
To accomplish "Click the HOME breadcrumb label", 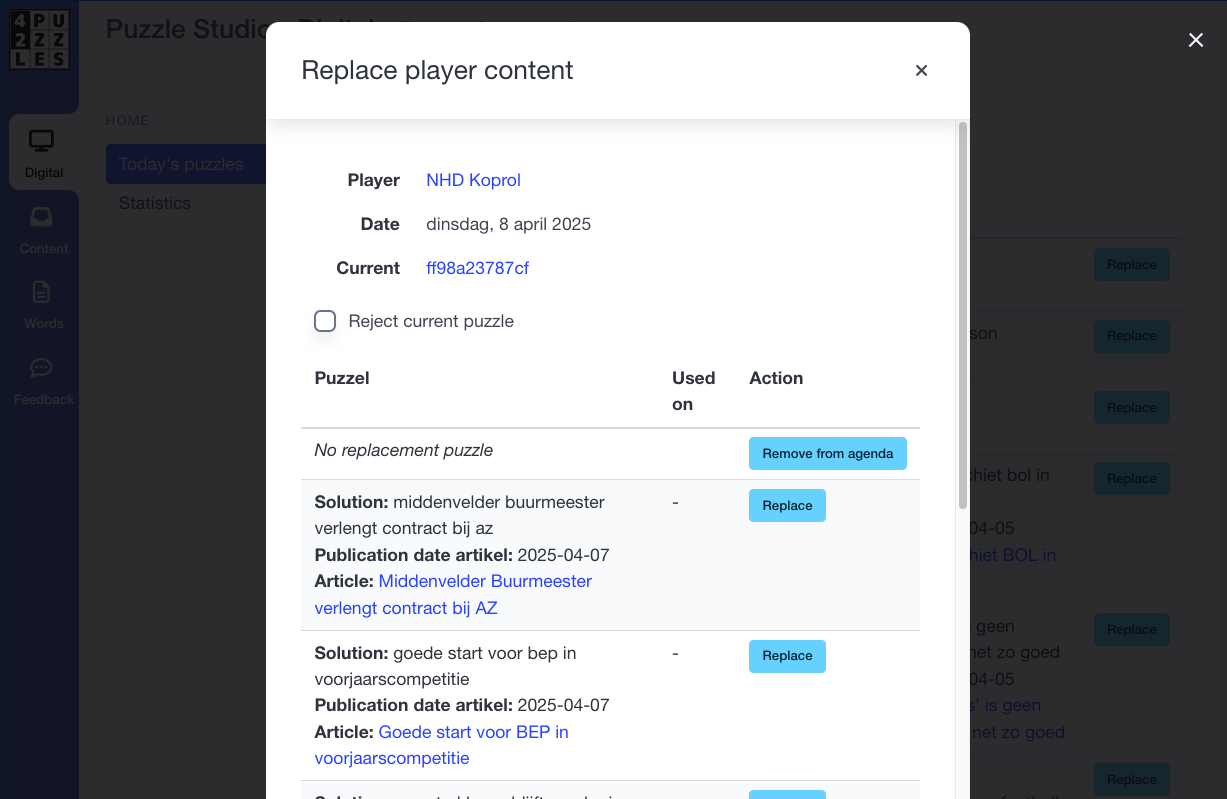I will [127, 120].
